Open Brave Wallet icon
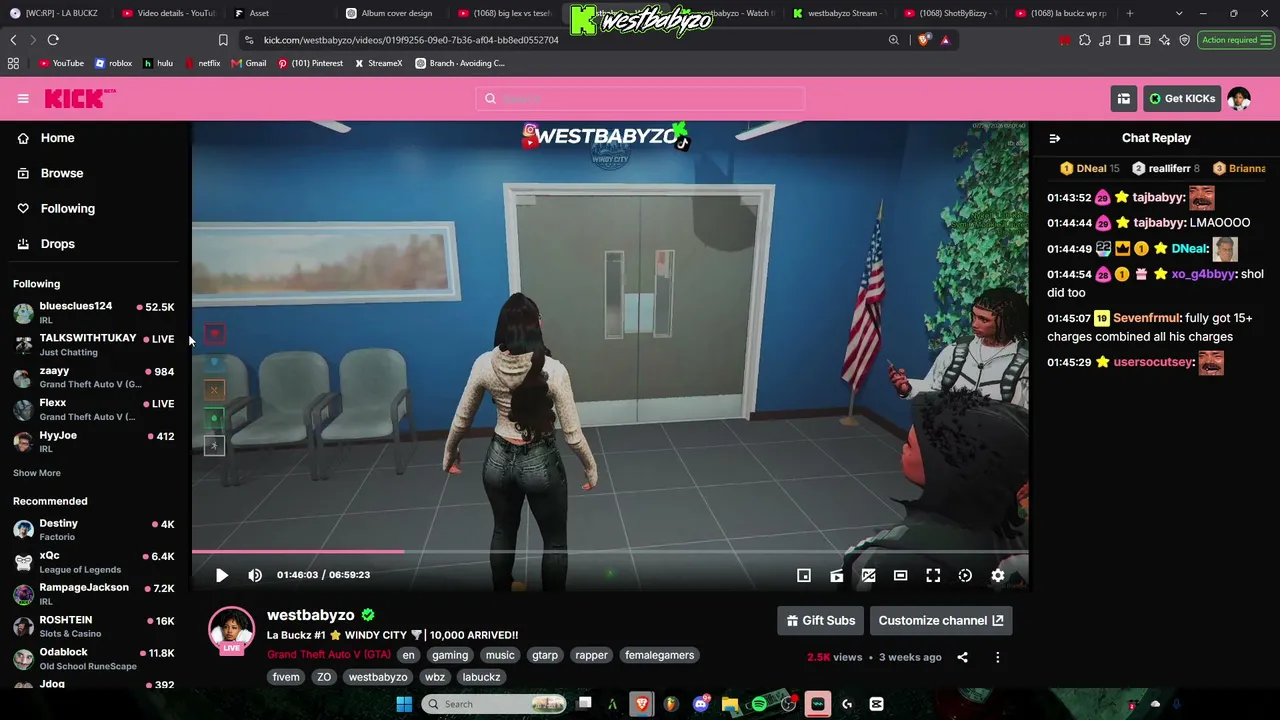The height and width of the screenshot is (720, 1280). [1145, 40]
